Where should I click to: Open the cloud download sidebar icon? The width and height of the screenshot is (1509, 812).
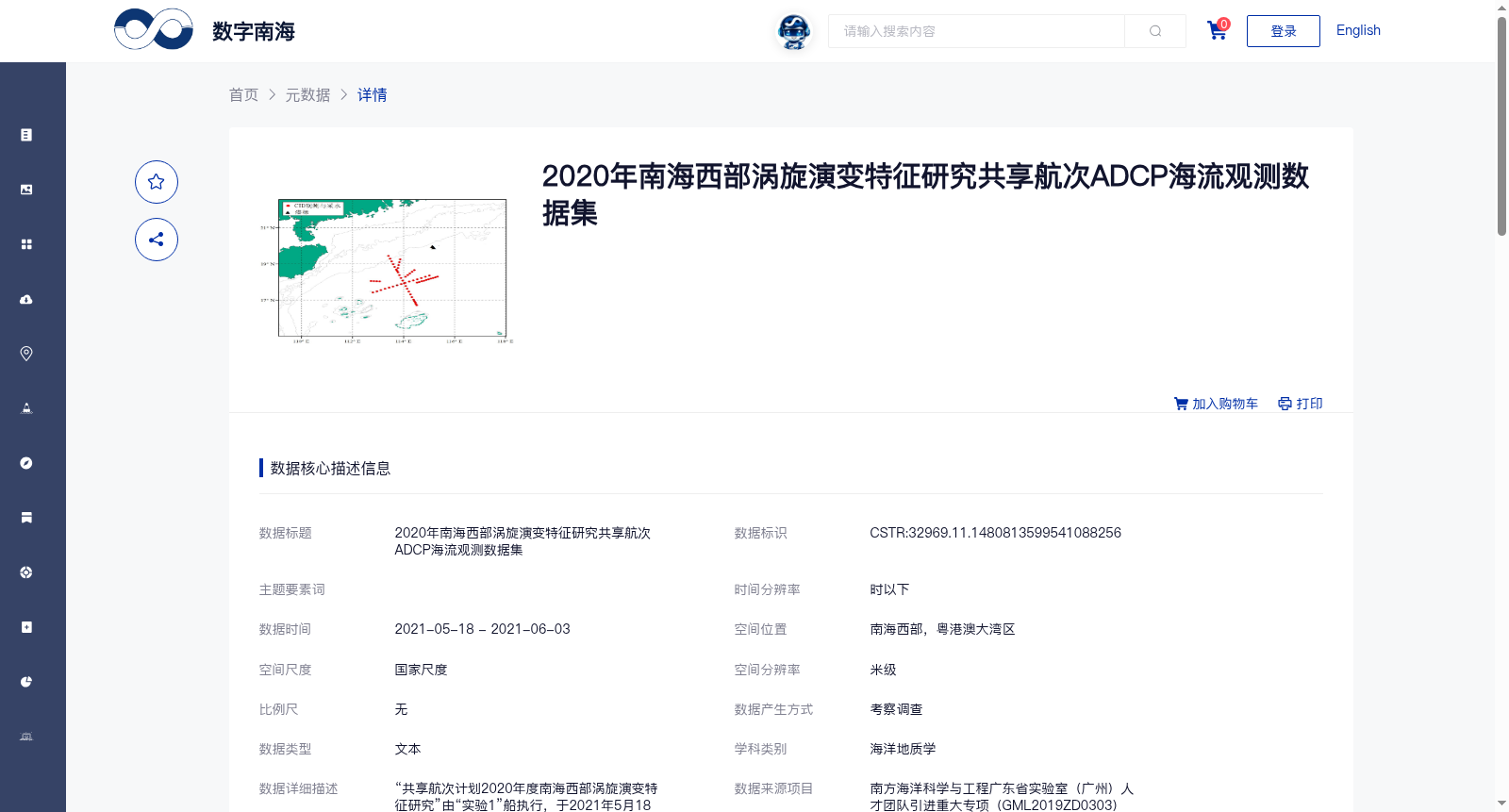[26, 299]
